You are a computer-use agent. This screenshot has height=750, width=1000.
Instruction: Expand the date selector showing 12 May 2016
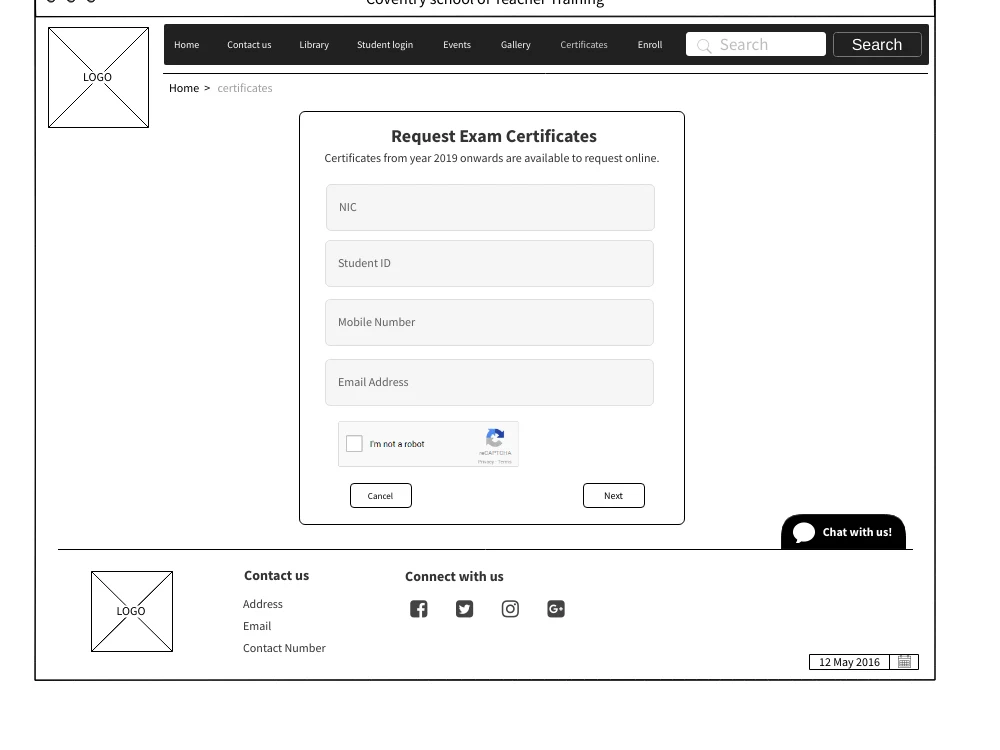click(x=849, y=661)
